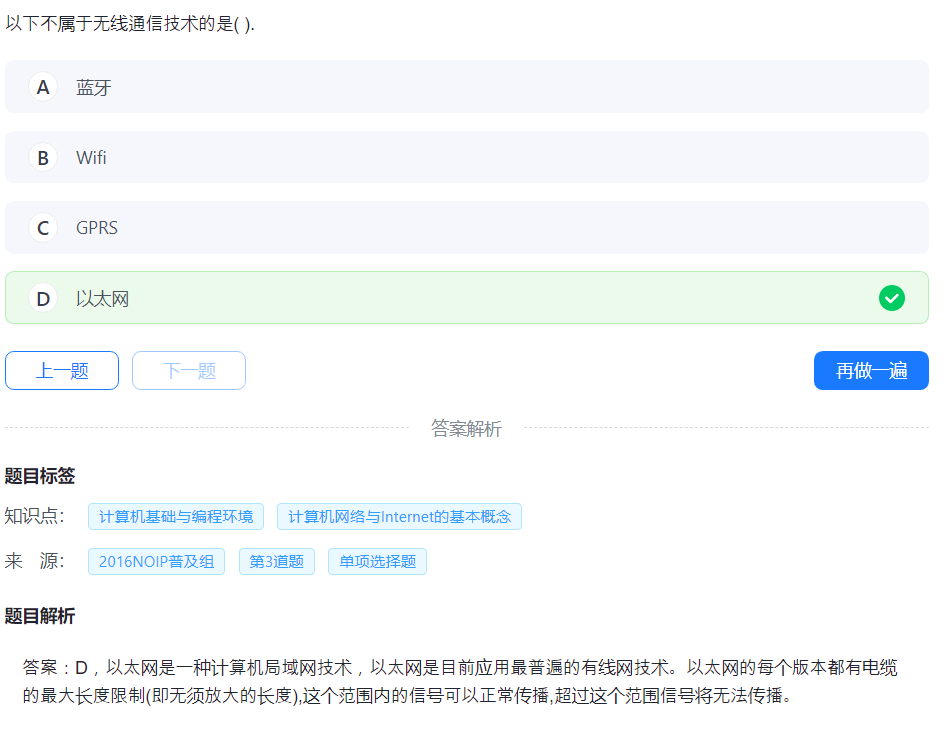
Task: Select option B Wifi
Action: point(467,157)
